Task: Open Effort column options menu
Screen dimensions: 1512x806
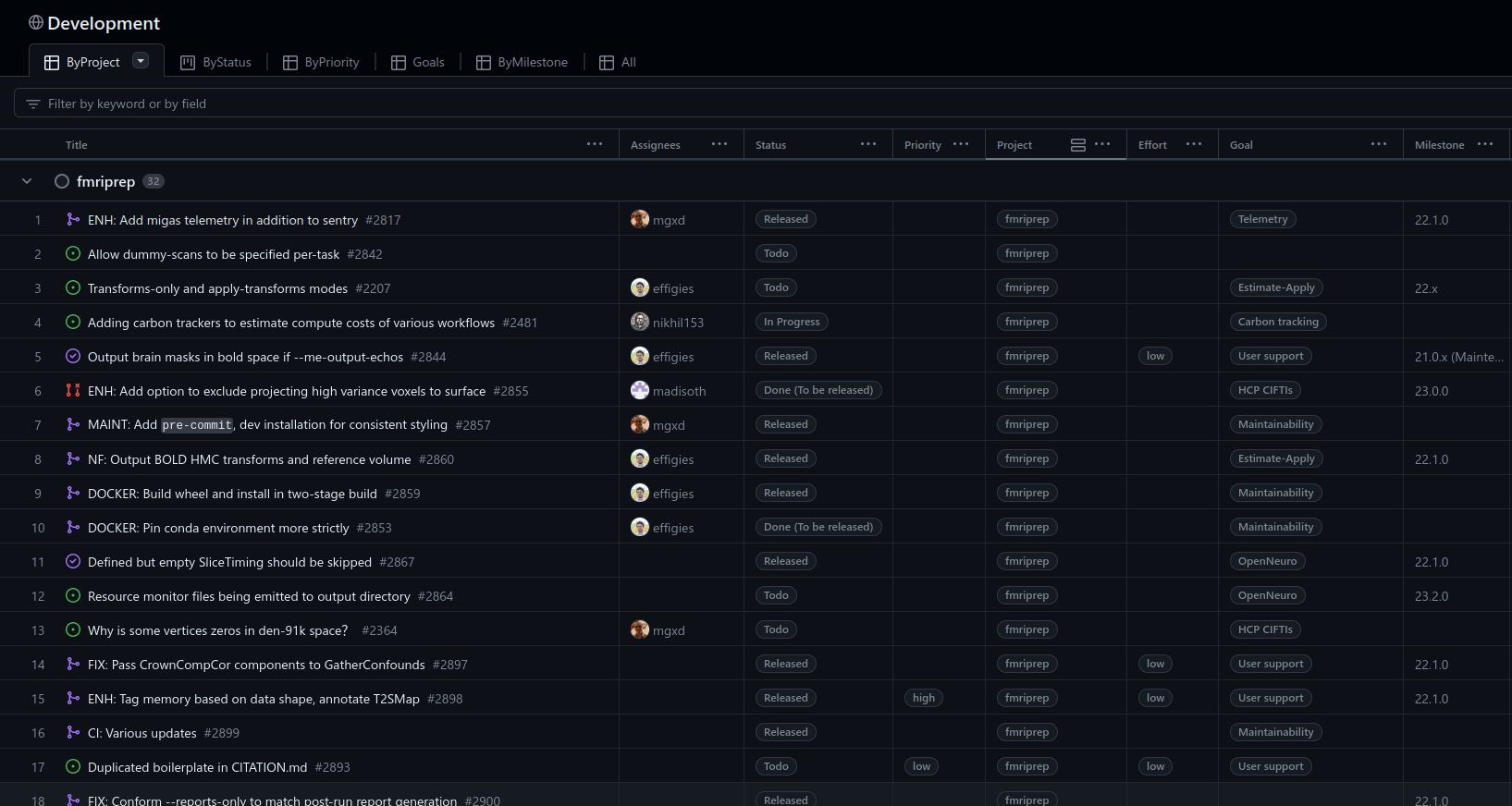Action: tap(1194, 144)
